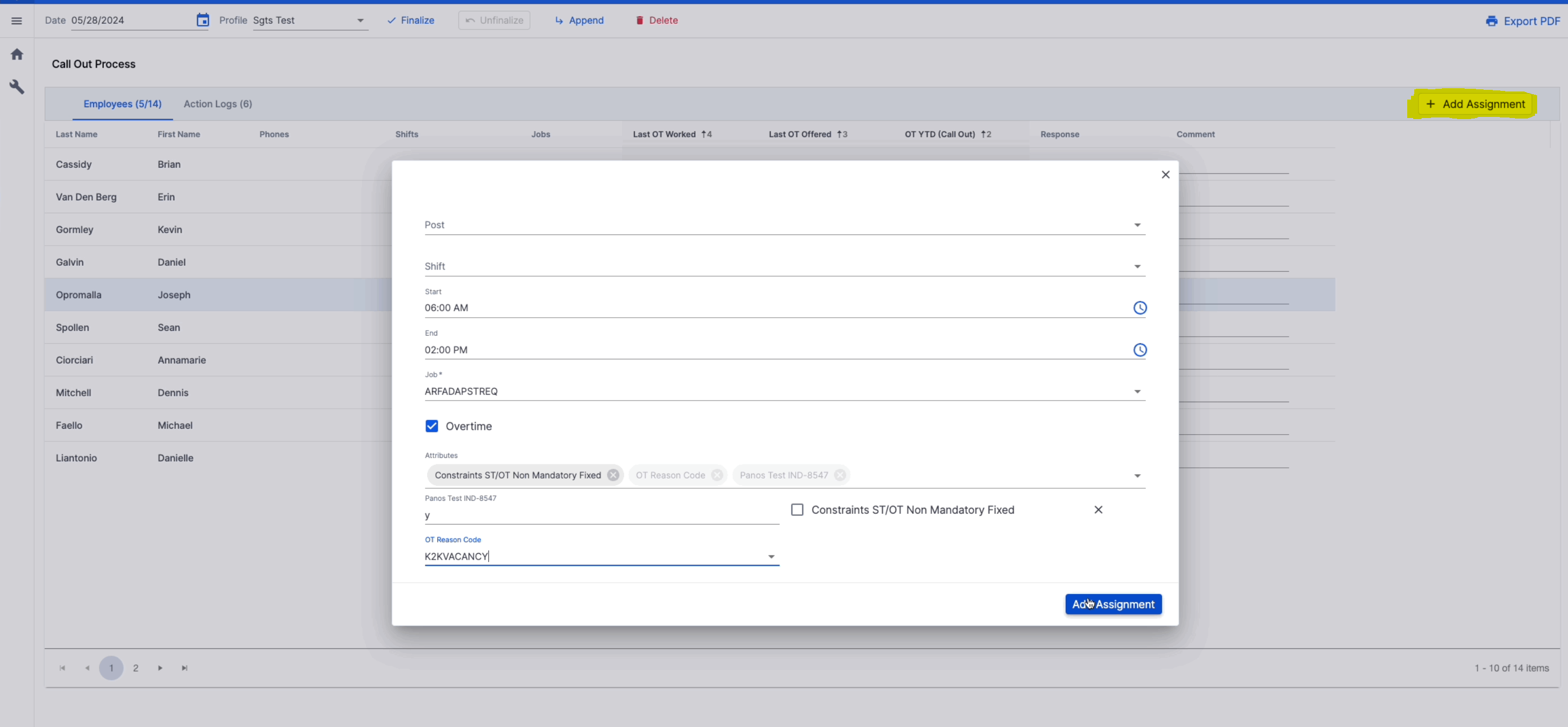Screen dimensions: 1568x727
Task: Close the assignment dialog with X
Action: point(1165,175)
